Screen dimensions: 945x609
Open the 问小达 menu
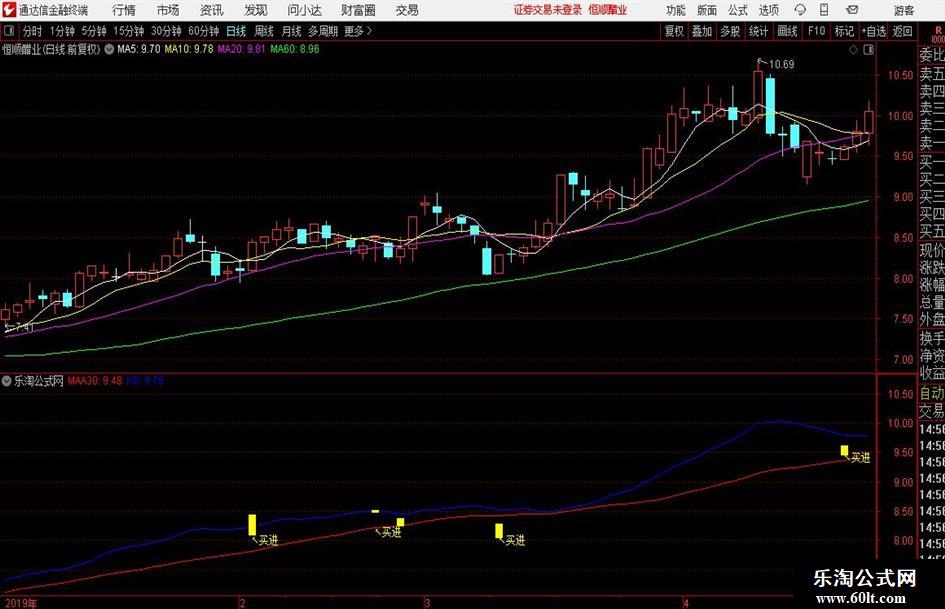(x=304, y=10)
